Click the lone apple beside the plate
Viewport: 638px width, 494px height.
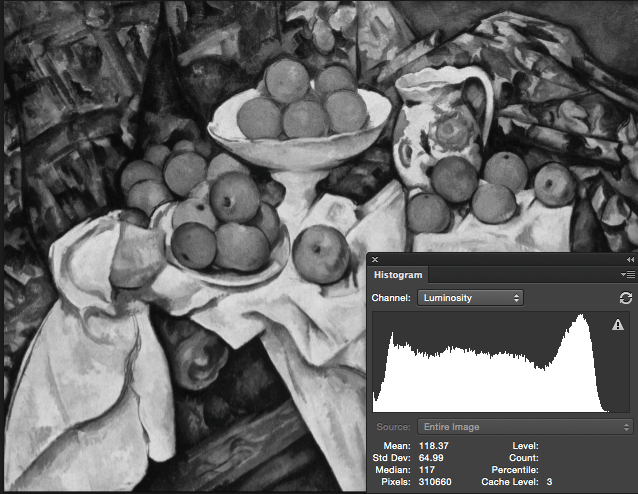point(320,253)
